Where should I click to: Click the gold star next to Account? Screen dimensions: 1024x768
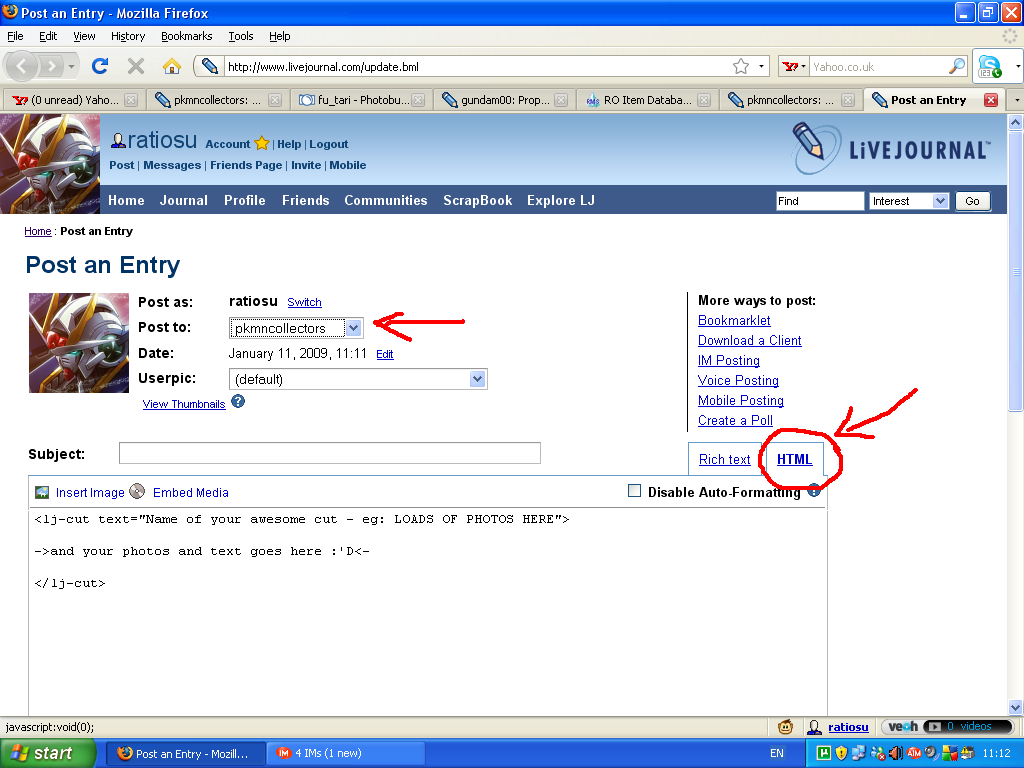pos(262,143)
